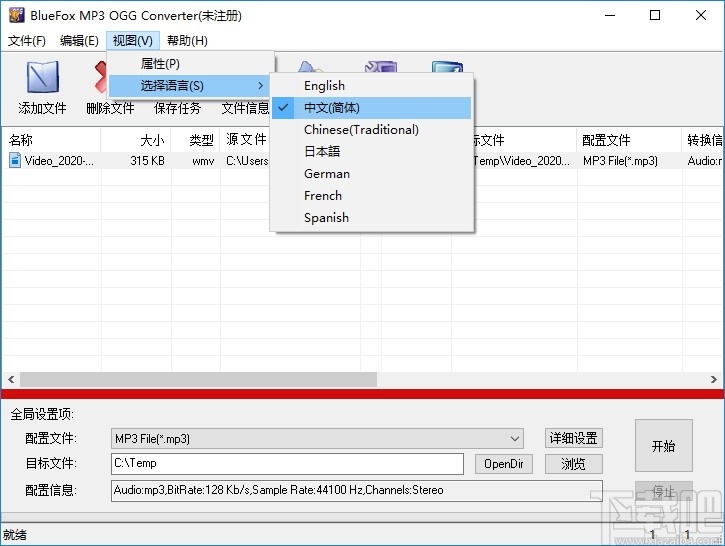725x546 pixels.
Task: Click the 大小 column header
Action: coord(136,140)
